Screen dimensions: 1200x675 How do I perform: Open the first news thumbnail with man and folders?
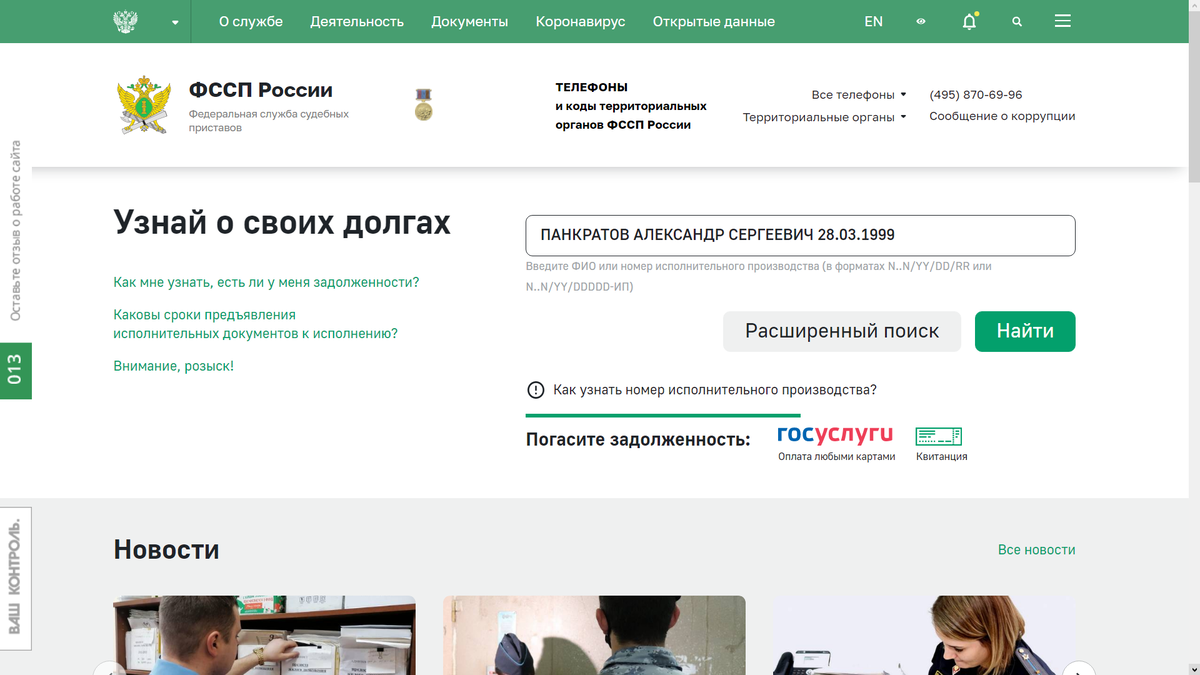tap(264, 635)
